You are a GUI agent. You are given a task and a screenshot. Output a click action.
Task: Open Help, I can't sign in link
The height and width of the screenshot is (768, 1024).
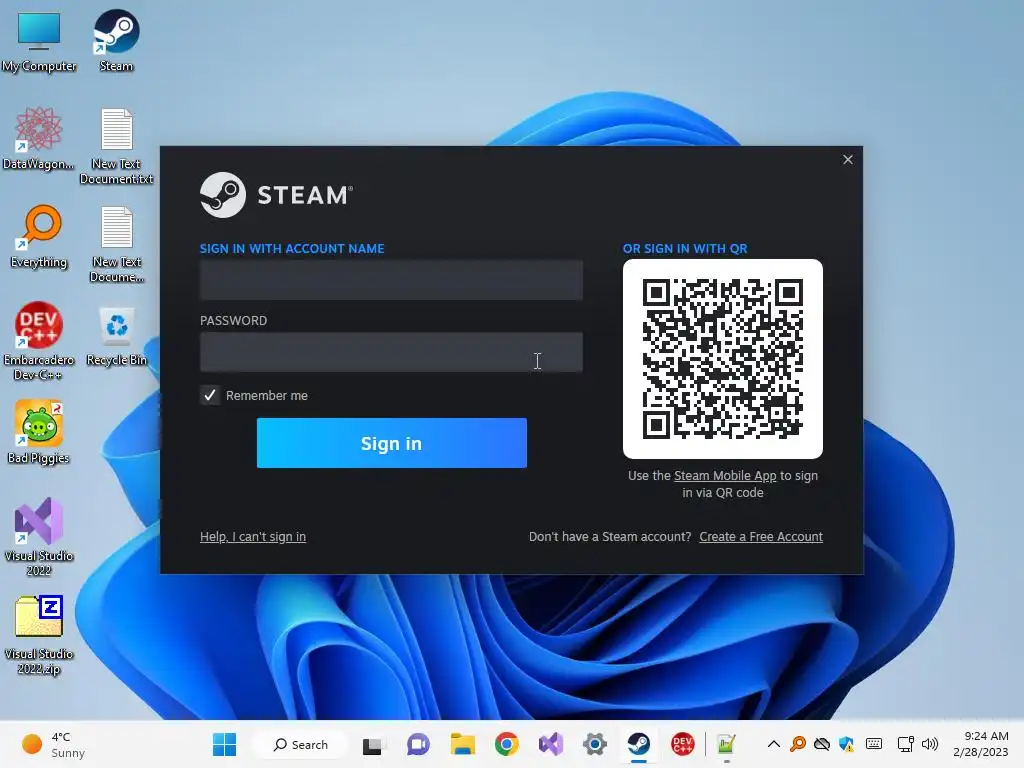[253, 537]
